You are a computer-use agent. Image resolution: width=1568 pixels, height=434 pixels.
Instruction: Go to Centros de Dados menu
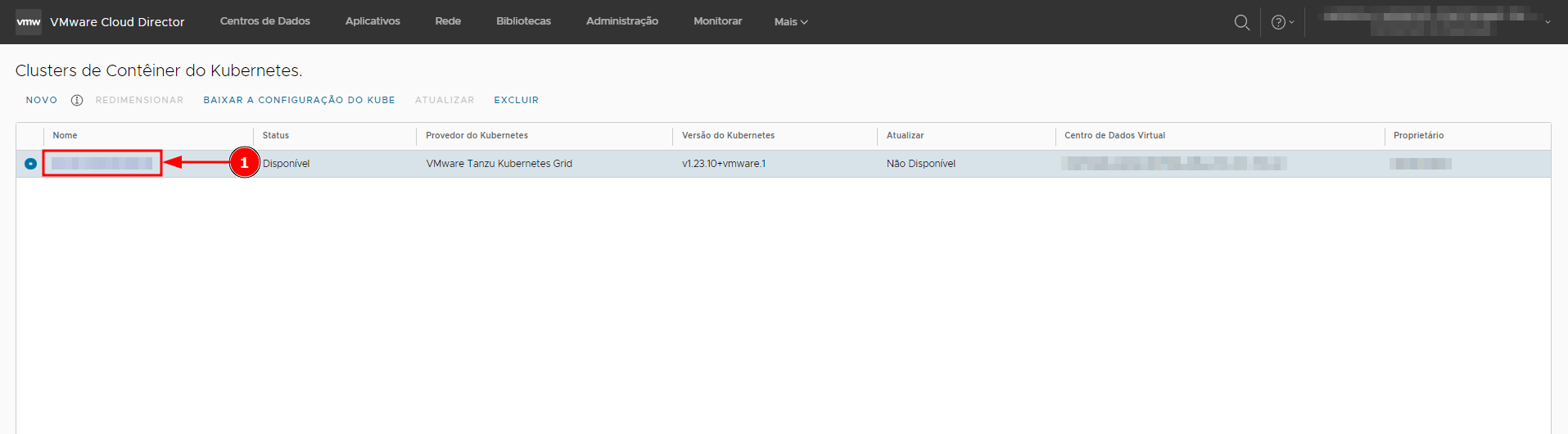pos(265,21)
